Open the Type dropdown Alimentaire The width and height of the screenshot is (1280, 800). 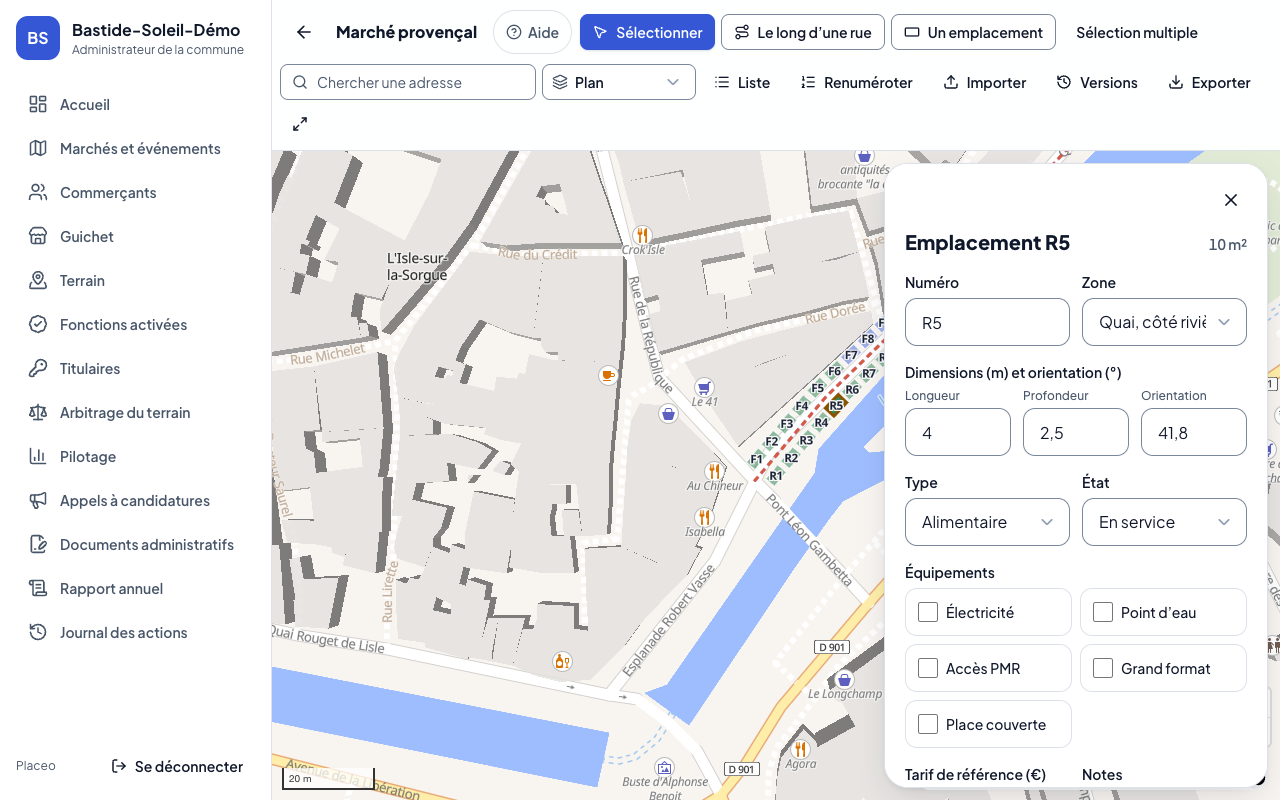[987, 522]
